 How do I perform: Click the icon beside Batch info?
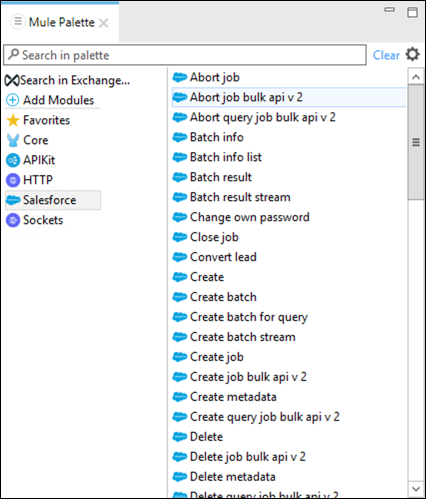tap(180, 137)
